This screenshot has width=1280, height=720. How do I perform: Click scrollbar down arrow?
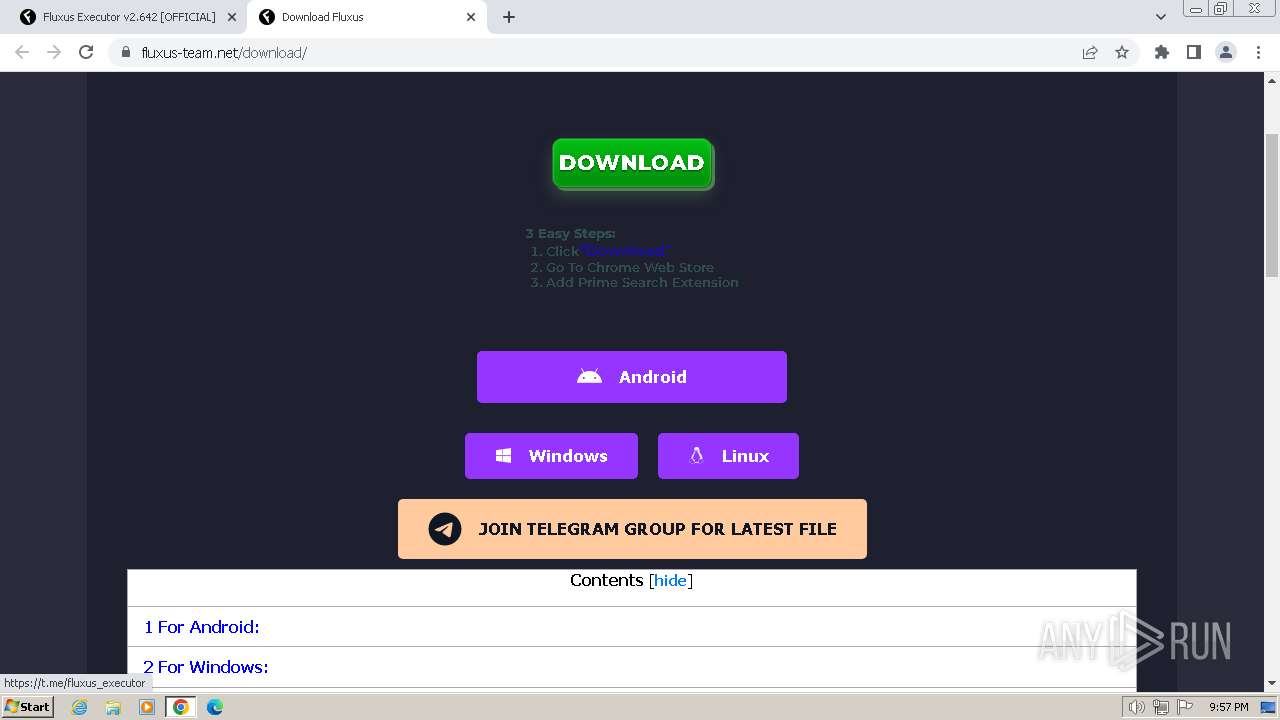point(1272,684)
